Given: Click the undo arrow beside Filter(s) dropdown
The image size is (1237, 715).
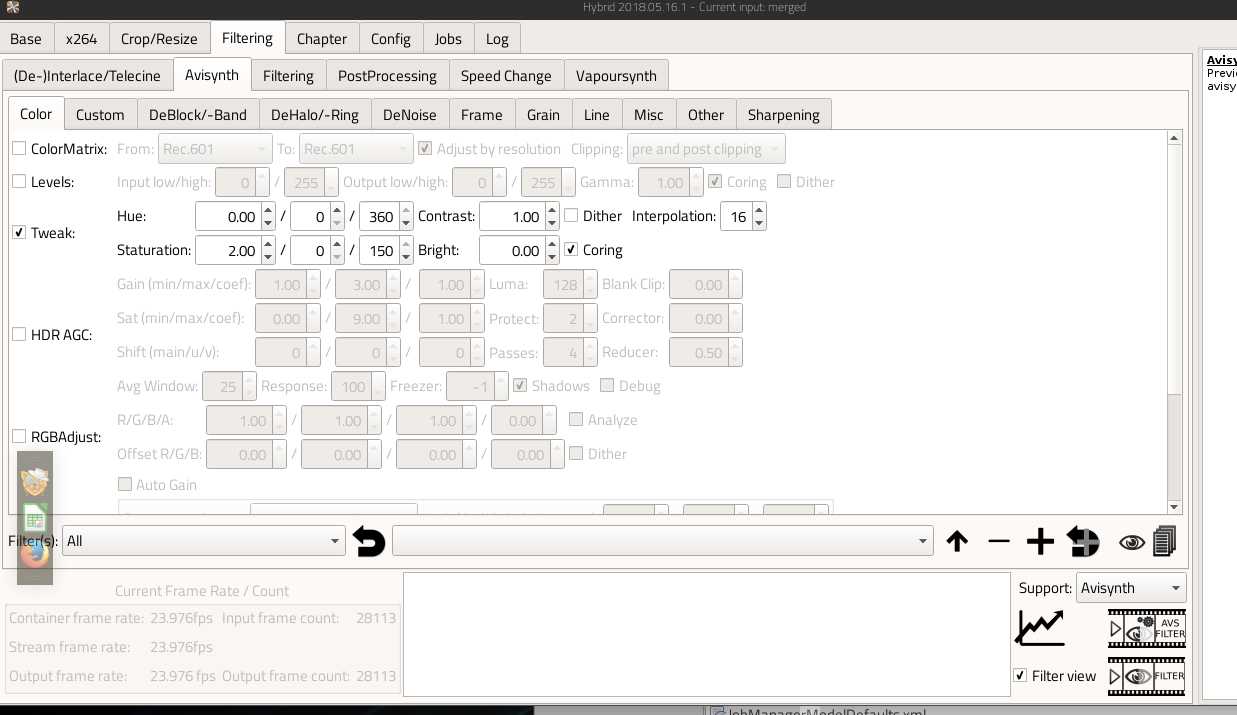Looking at the screenshot, I should (369, 542).
